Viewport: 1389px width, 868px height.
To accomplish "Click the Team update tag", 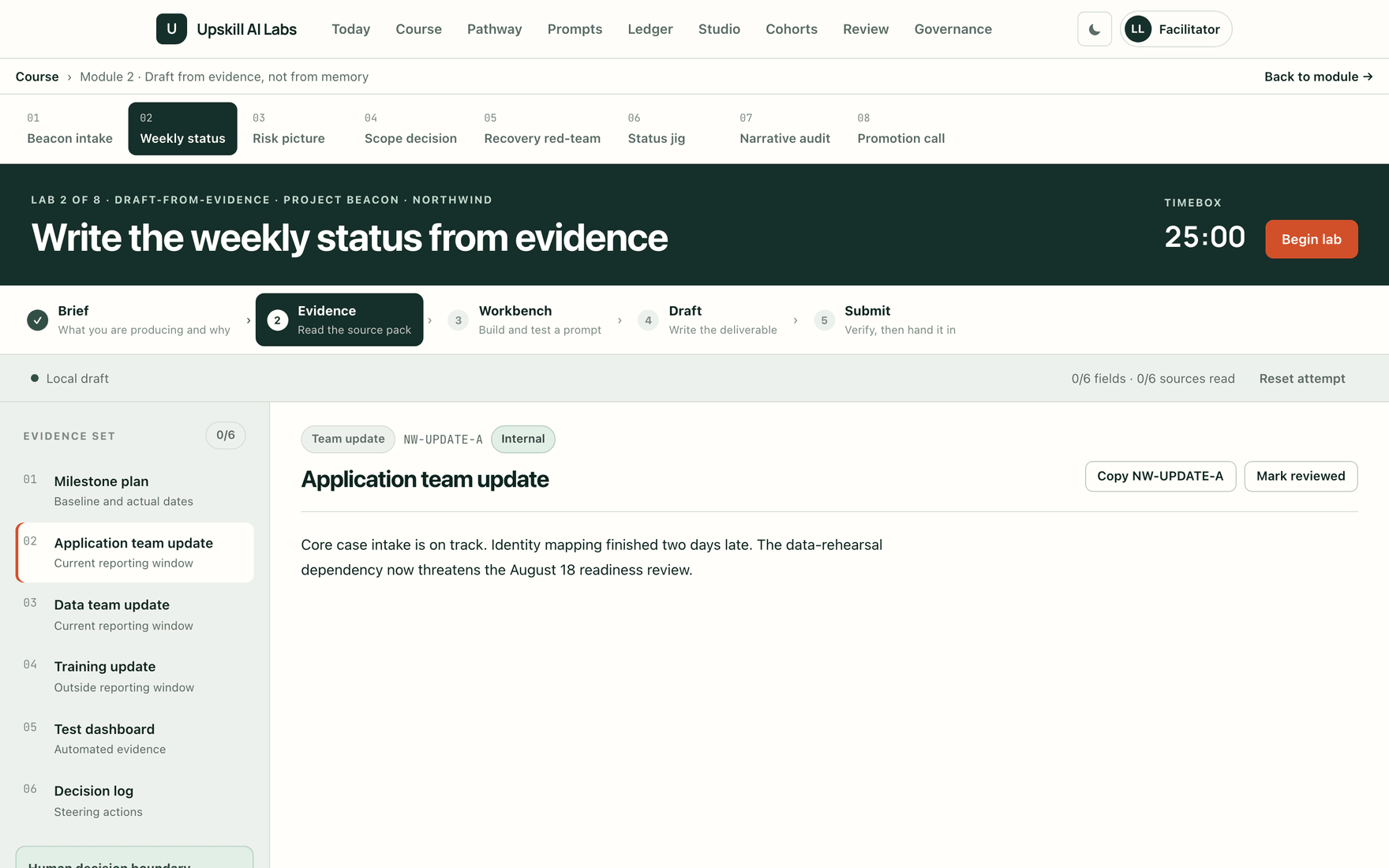I will pos(348,439).
